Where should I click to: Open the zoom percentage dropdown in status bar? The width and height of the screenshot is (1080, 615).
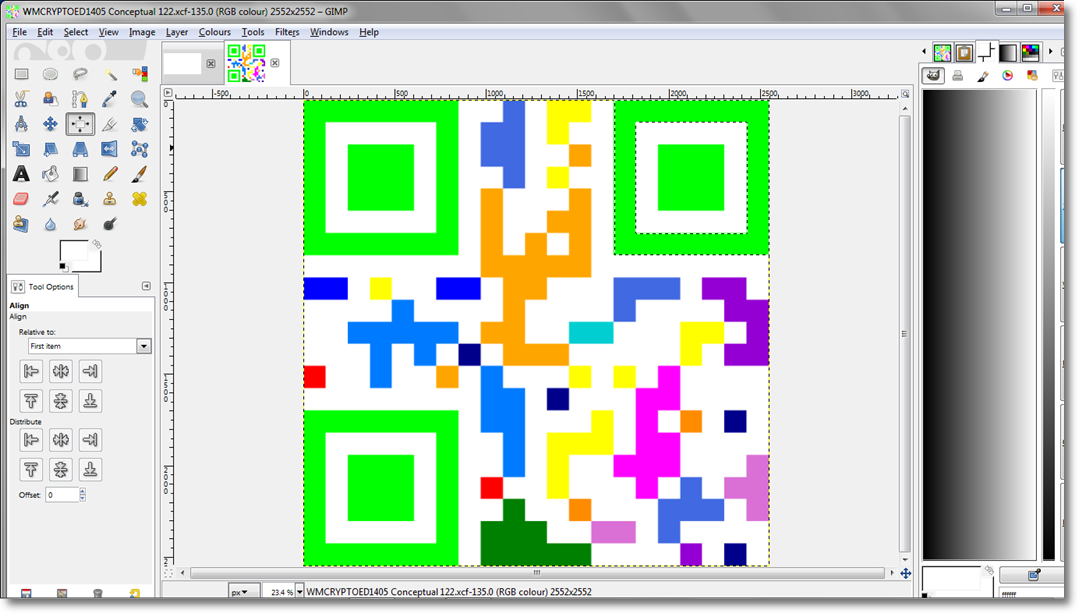300,592
